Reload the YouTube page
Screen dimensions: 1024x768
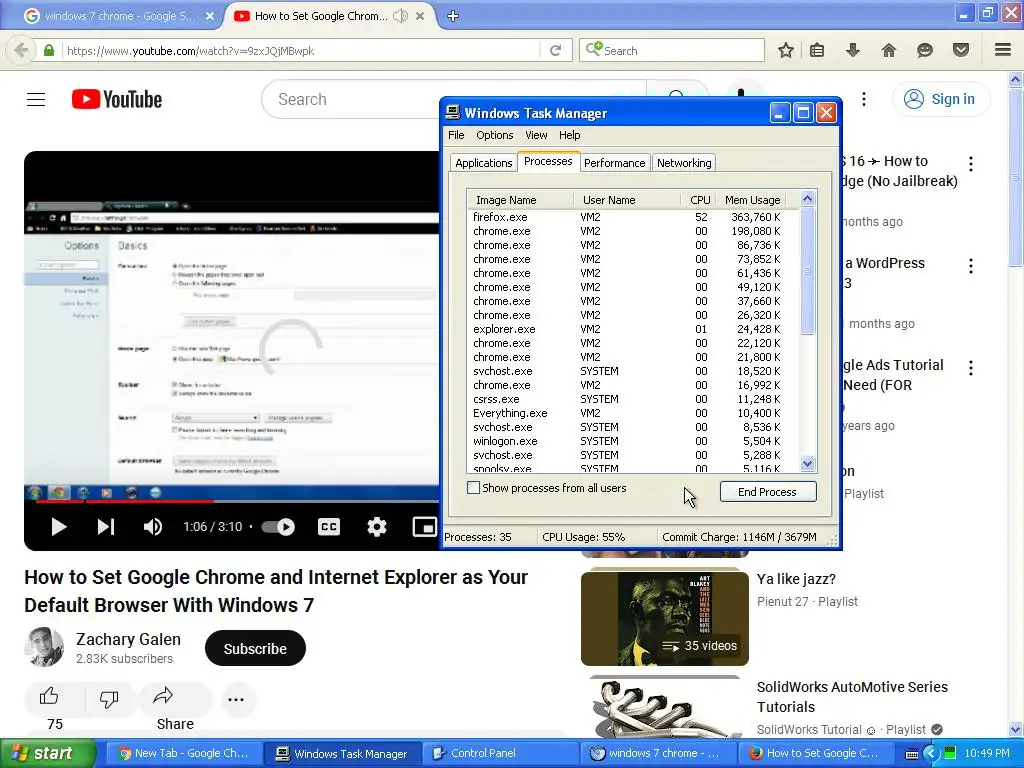556,50
